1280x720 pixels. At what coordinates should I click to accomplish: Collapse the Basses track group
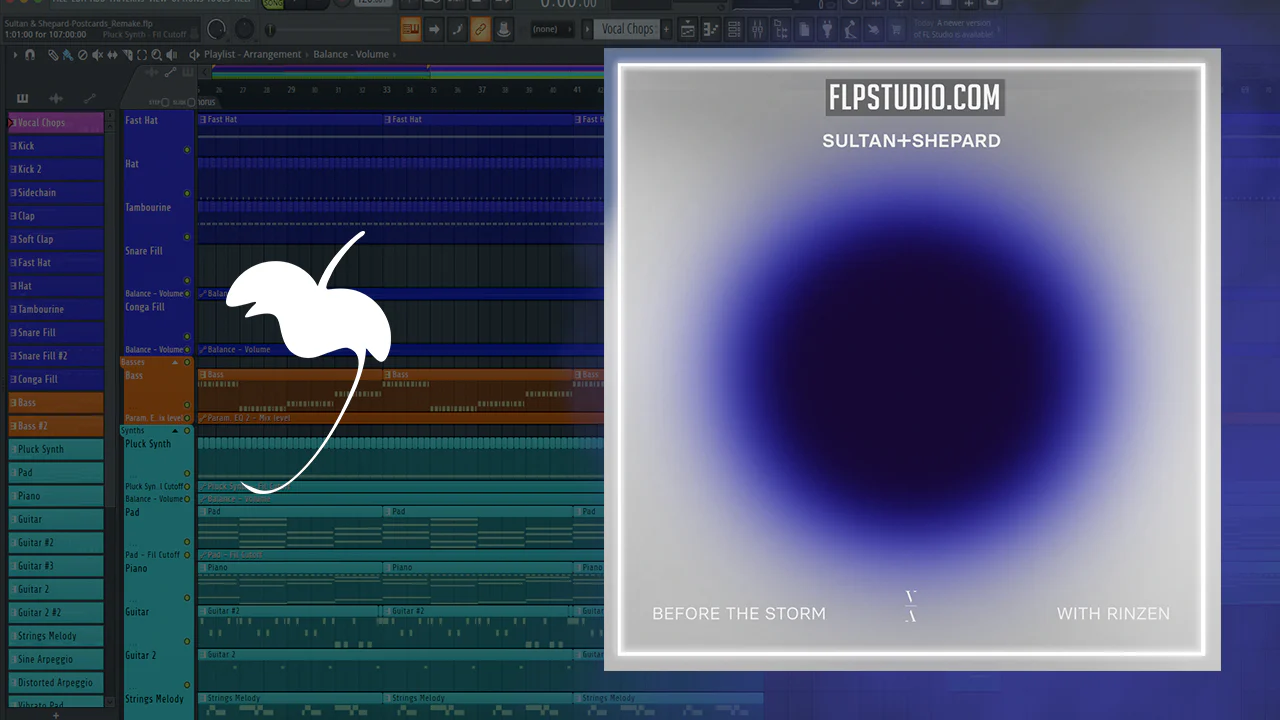175,362
